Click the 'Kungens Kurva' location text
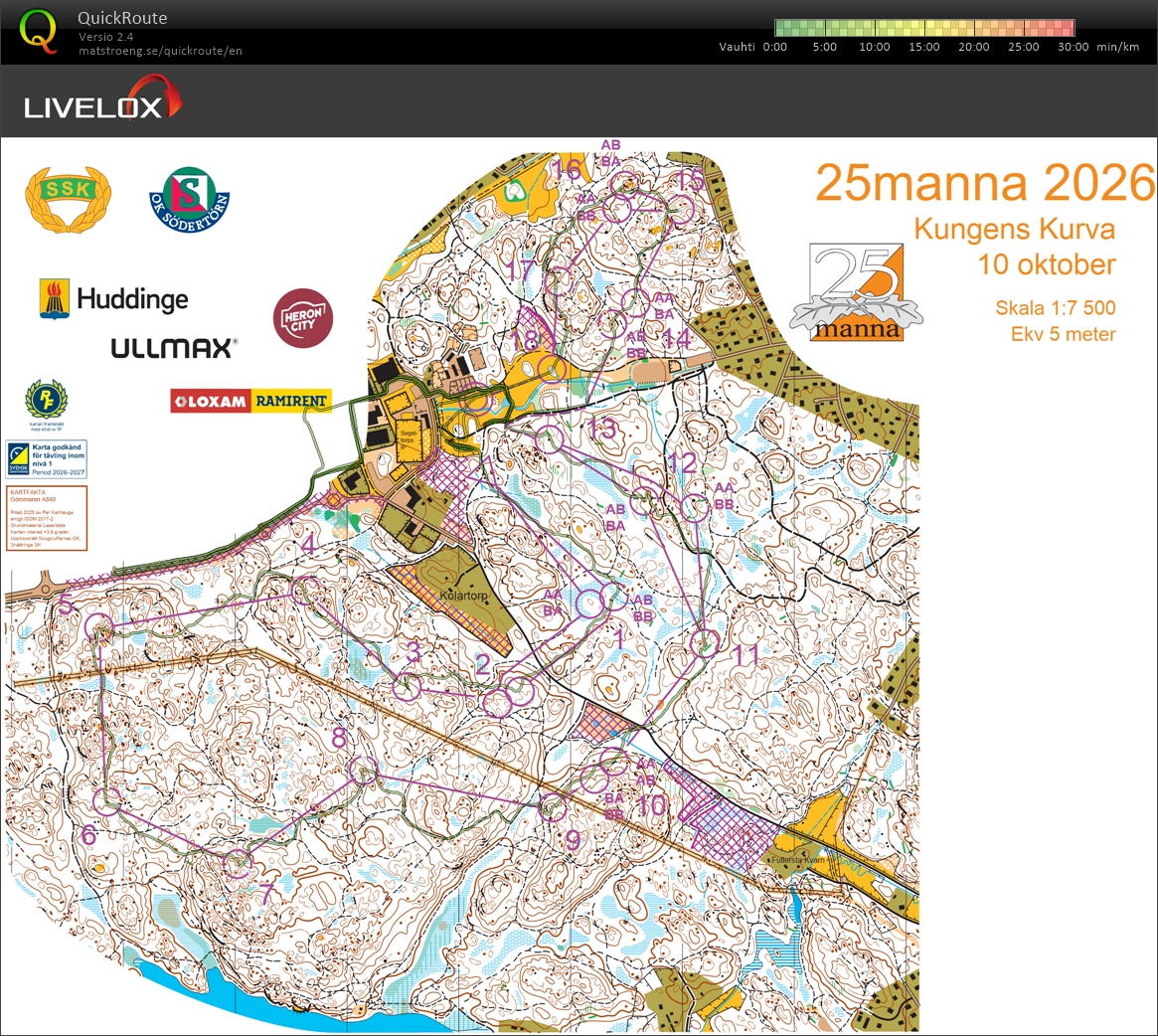 point(1015,229)
